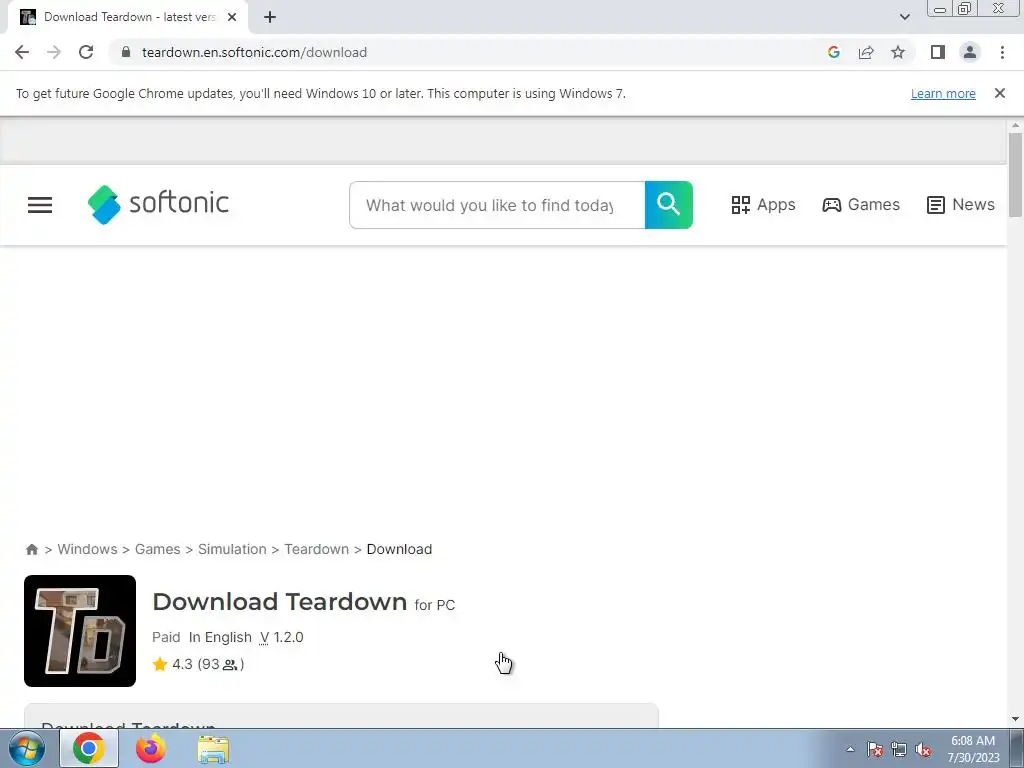1024x768 pixels.
Task: Open Chrome three-dot menu
Action: [1002, 52]
